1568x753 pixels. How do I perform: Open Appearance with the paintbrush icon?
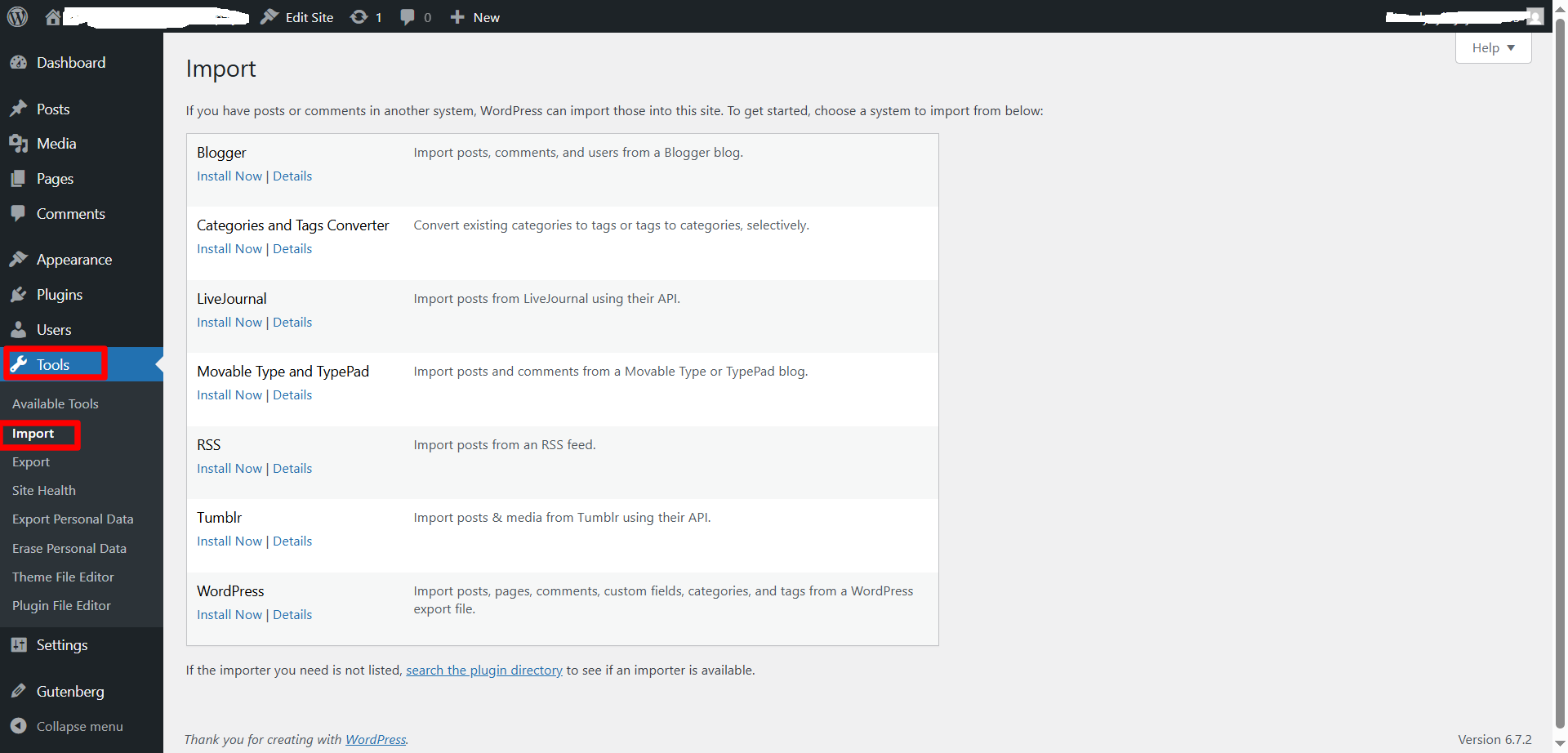pos(20,259)
